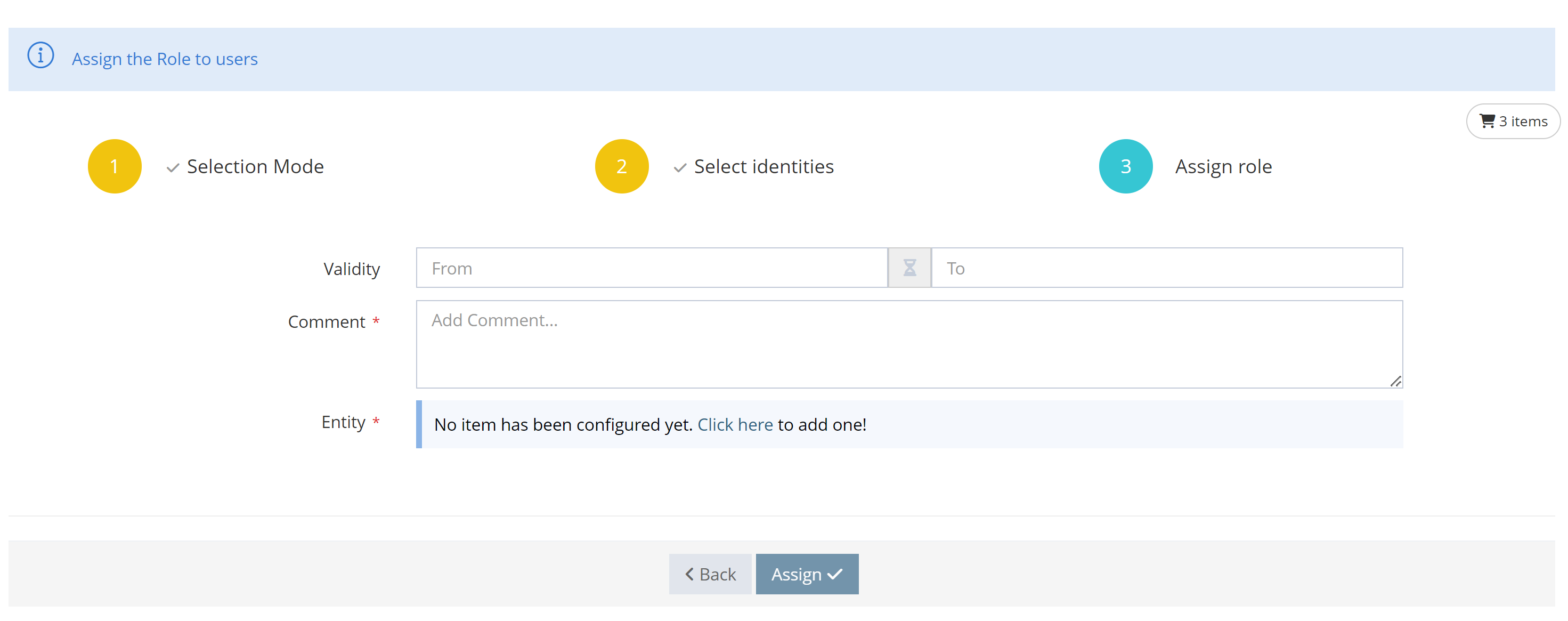This screenshot has height=621, width=1568.
Task: Click the Validity To date field
Action: point(1167,268)
